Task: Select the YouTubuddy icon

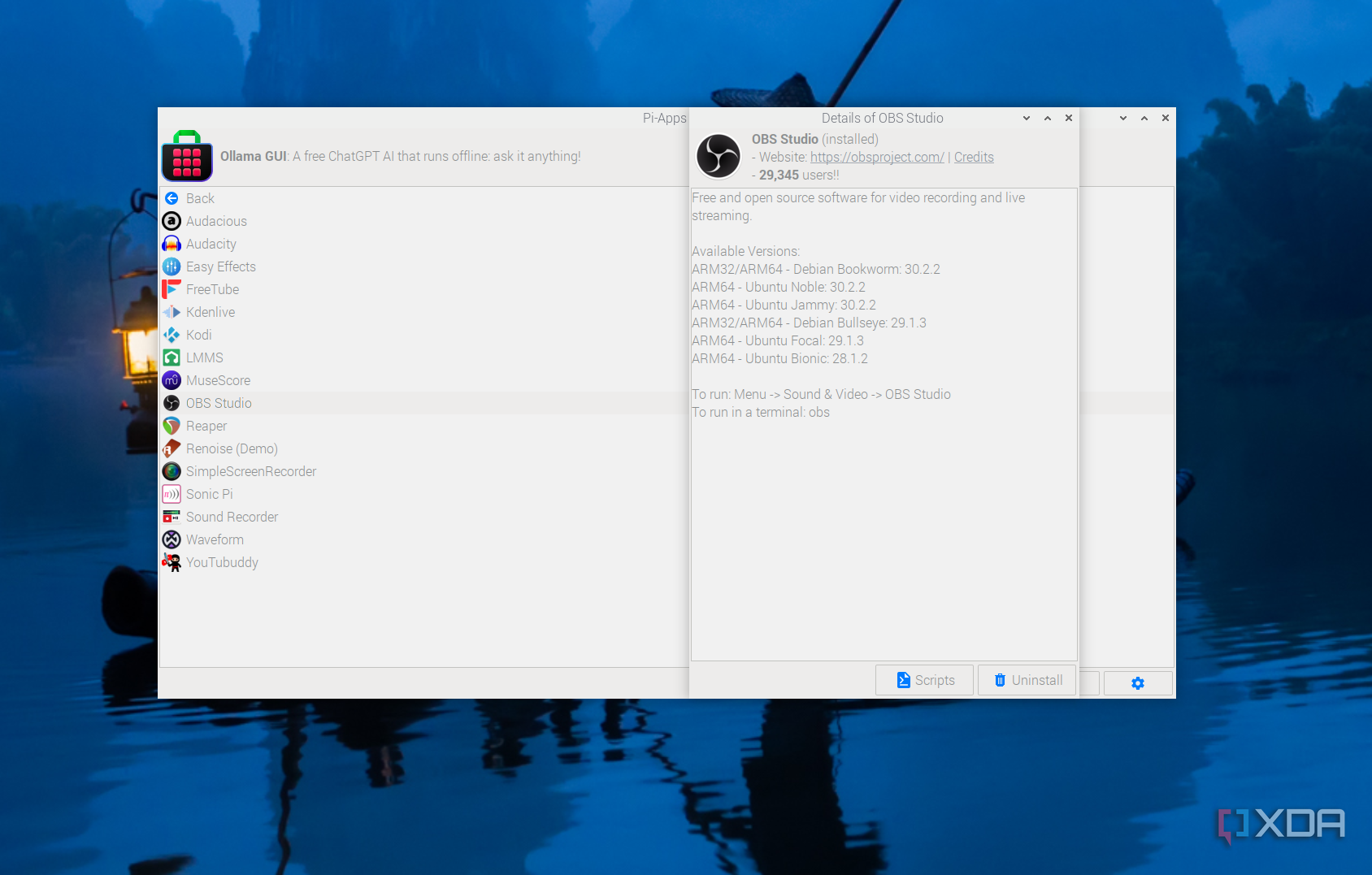Action: (171, 562)
